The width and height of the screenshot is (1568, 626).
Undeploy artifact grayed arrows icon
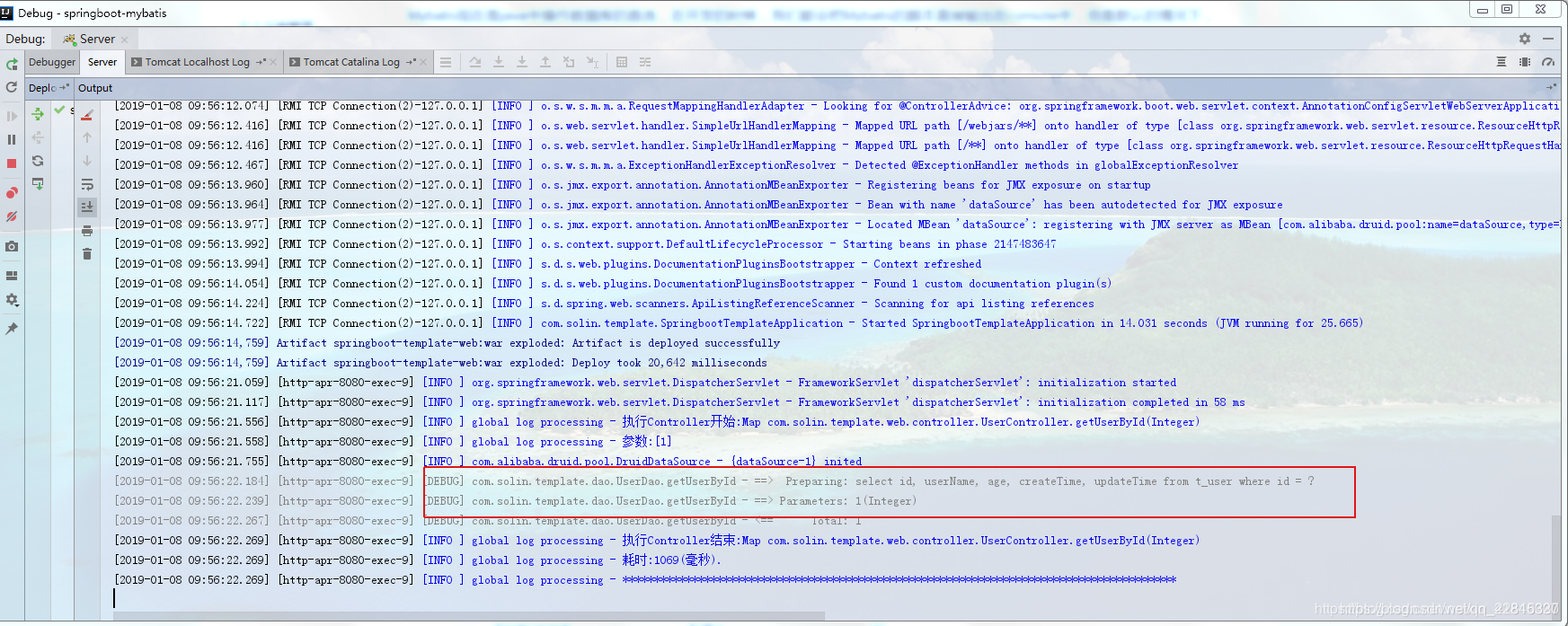click(38, 137)
